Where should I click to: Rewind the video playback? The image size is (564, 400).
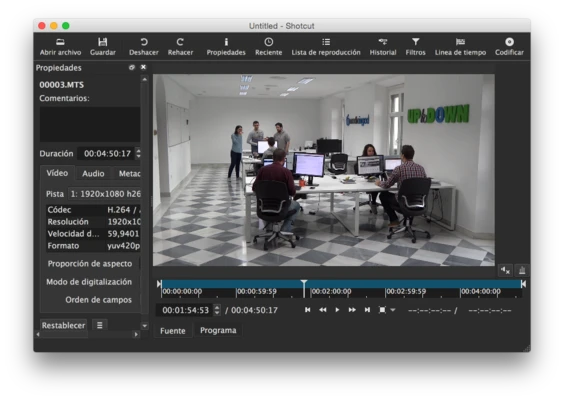point(323,310)
